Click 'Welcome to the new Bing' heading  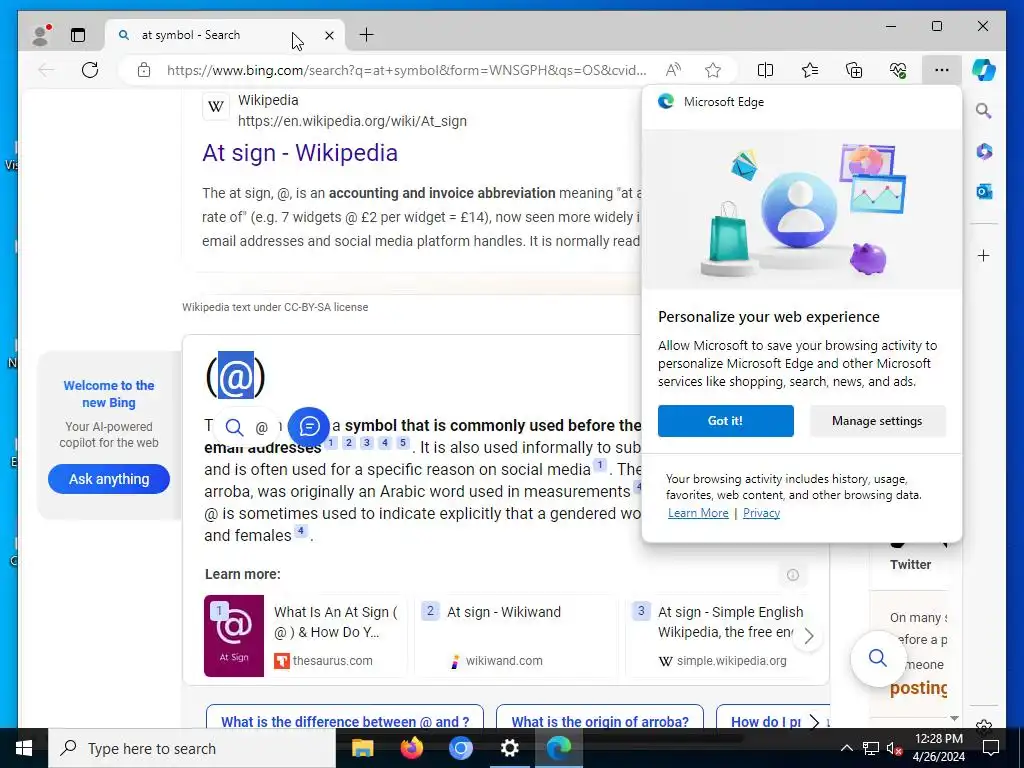(109, 394)
